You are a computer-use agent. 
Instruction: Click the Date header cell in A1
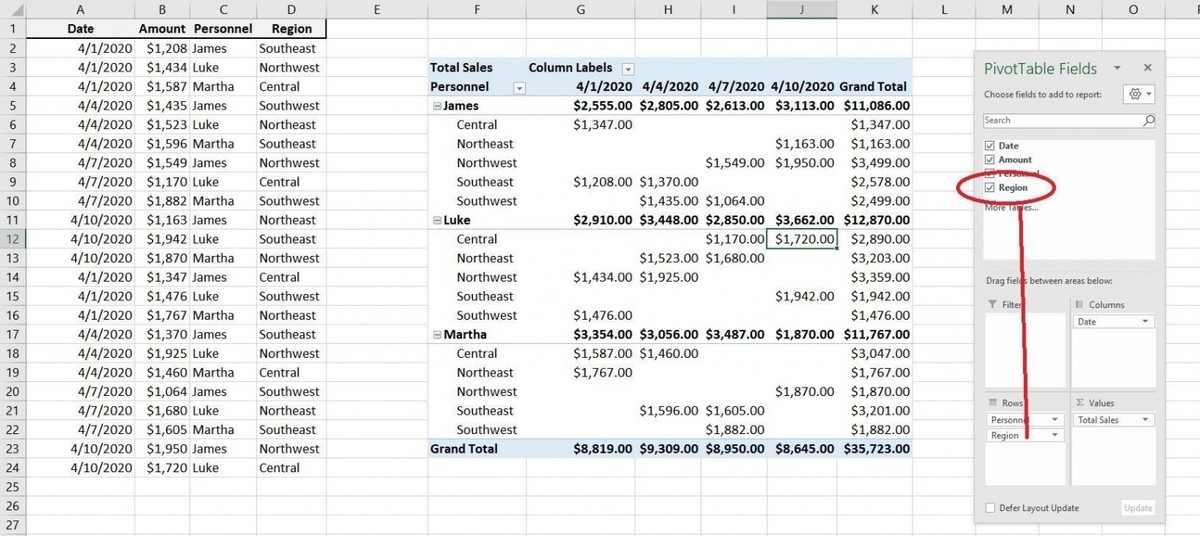coord(80,29)
